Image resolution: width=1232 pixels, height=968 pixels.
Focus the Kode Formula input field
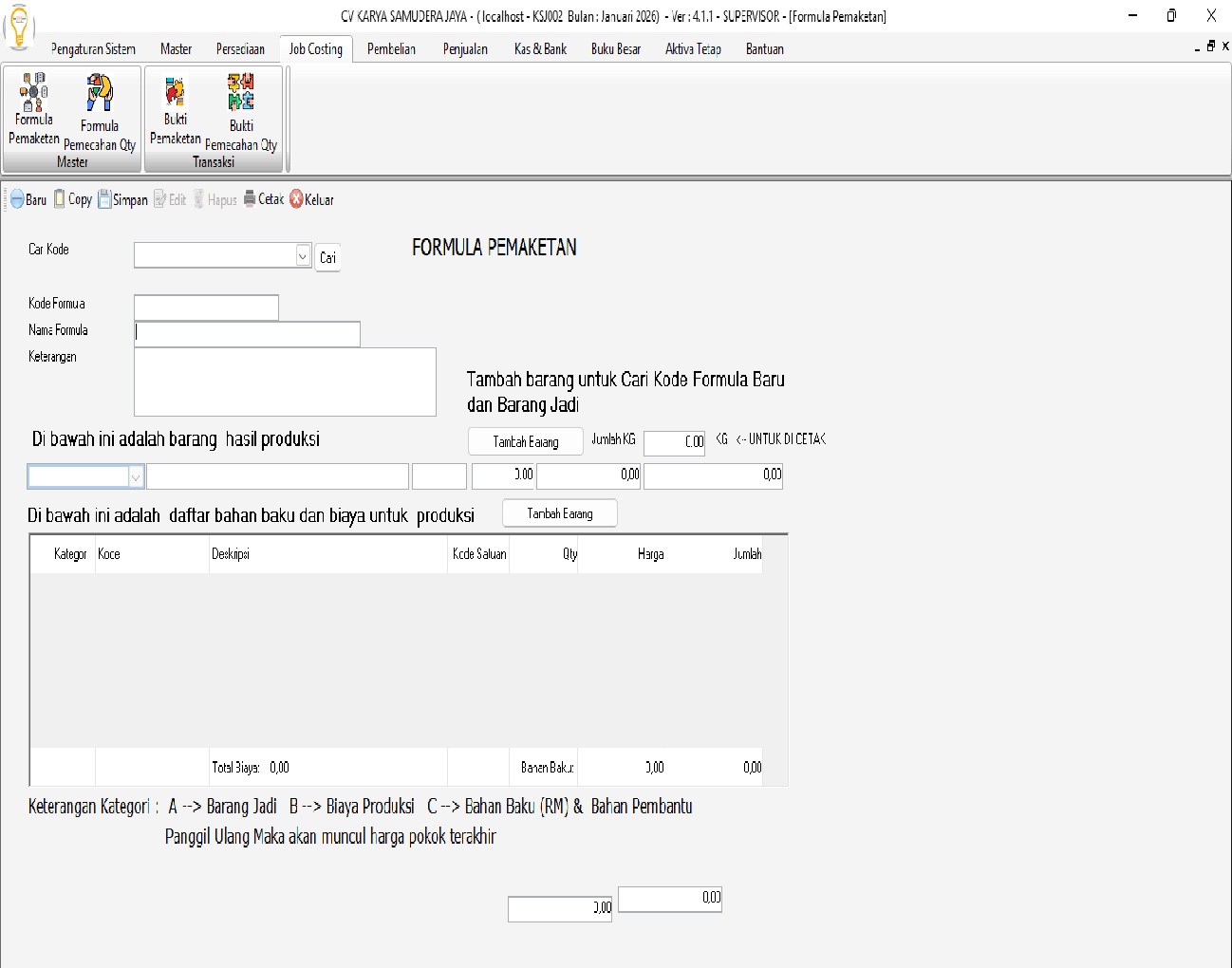coord(206,307)
